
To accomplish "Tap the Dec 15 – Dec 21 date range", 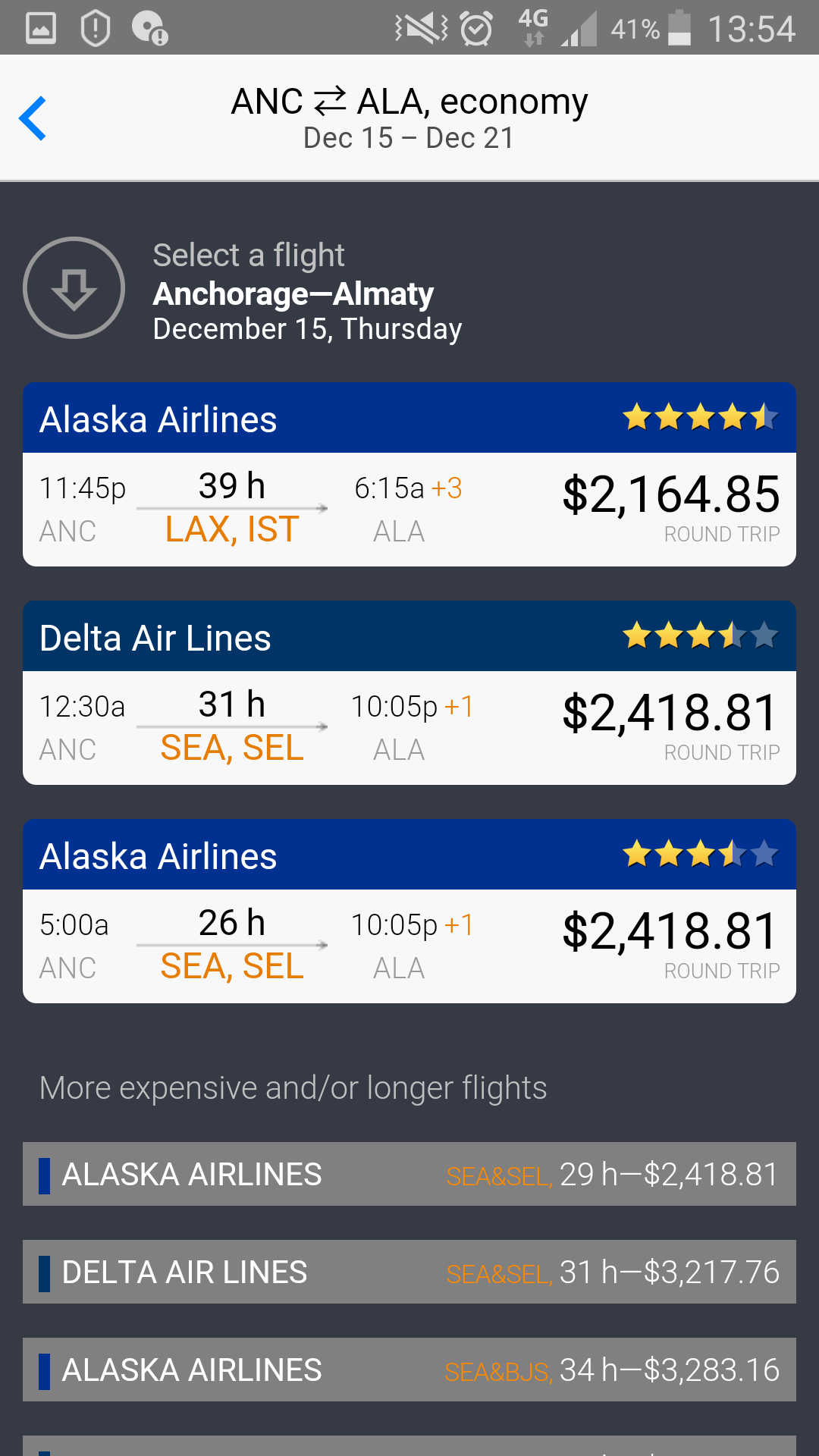I will click(409, 139).
